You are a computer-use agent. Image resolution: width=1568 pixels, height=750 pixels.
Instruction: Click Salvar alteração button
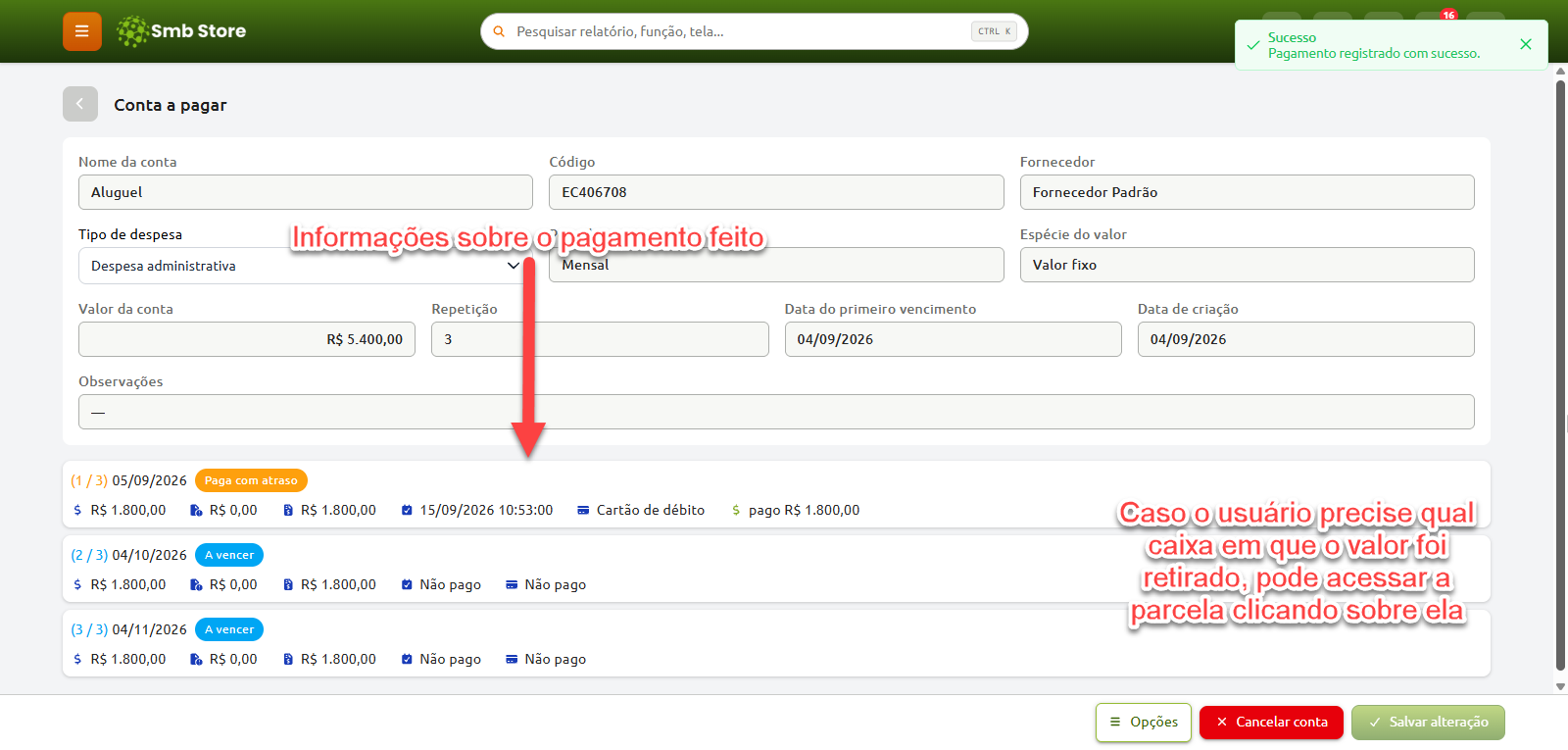point(1428,723)
